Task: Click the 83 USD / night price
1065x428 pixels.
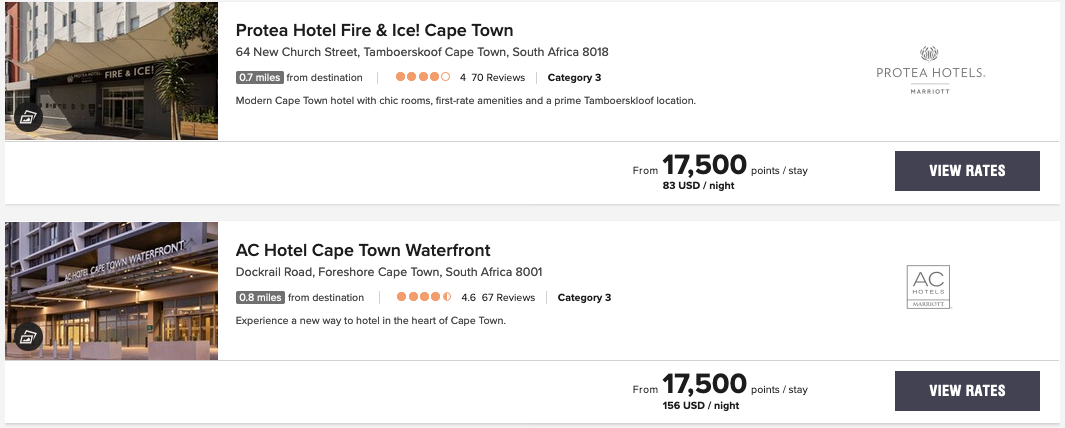Action: click(699, 186)
